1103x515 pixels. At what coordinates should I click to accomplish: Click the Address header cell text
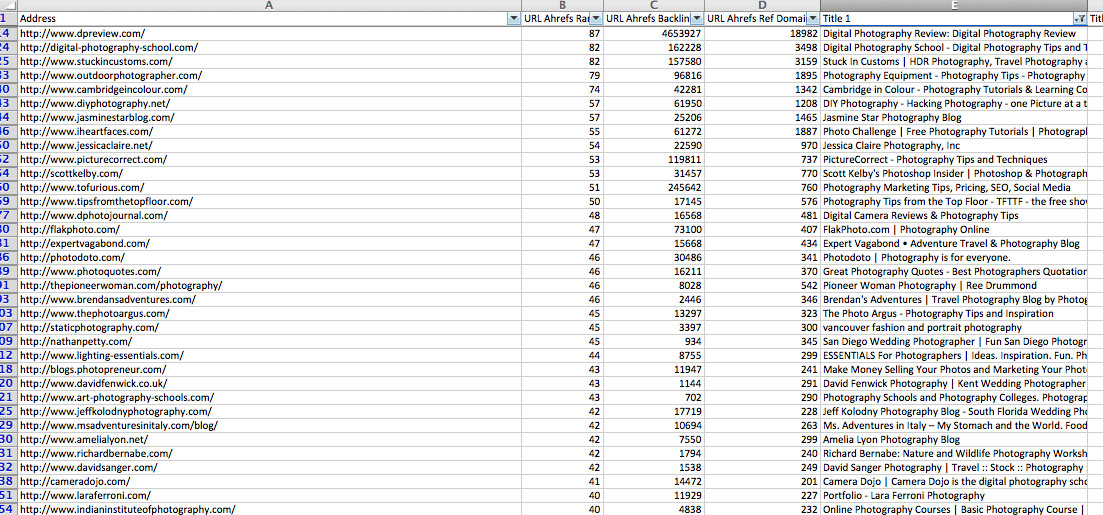click(x=38, y=19)
